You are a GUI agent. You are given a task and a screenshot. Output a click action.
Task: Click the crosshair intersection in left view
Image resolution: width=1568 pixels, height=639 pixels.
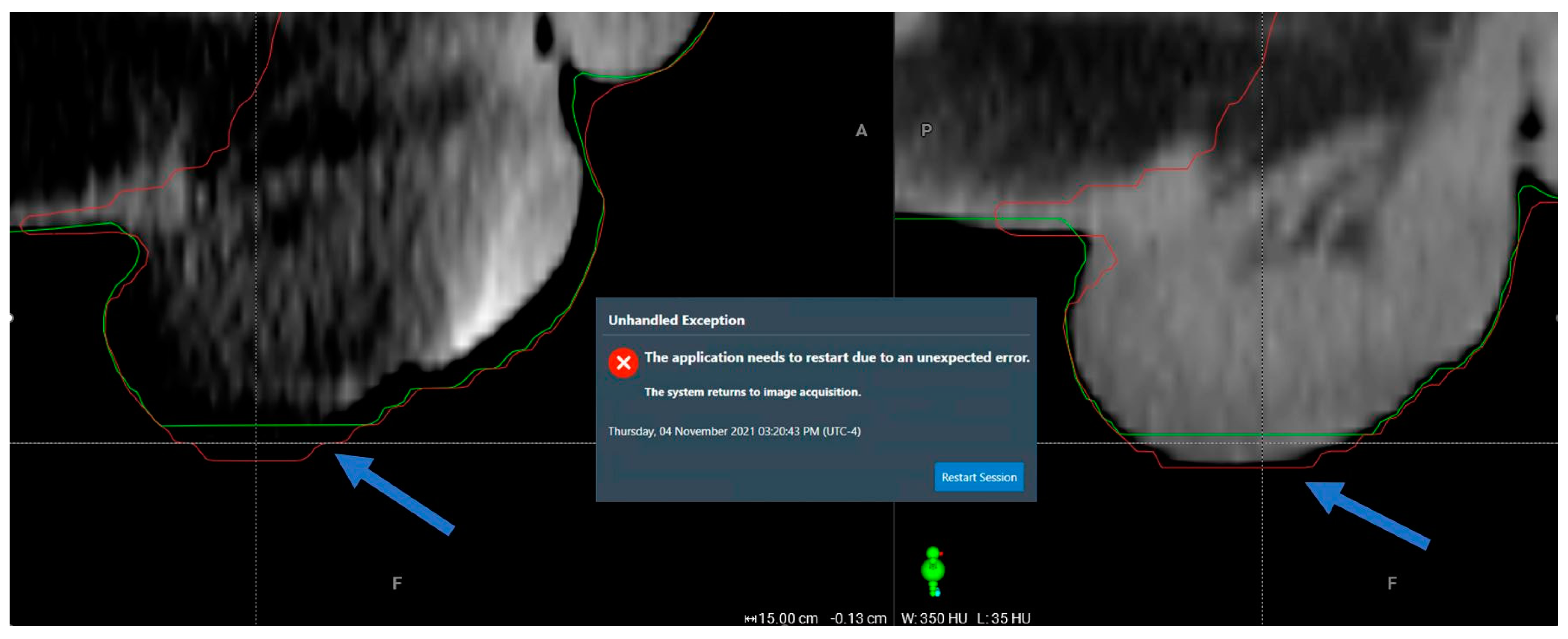256,443
